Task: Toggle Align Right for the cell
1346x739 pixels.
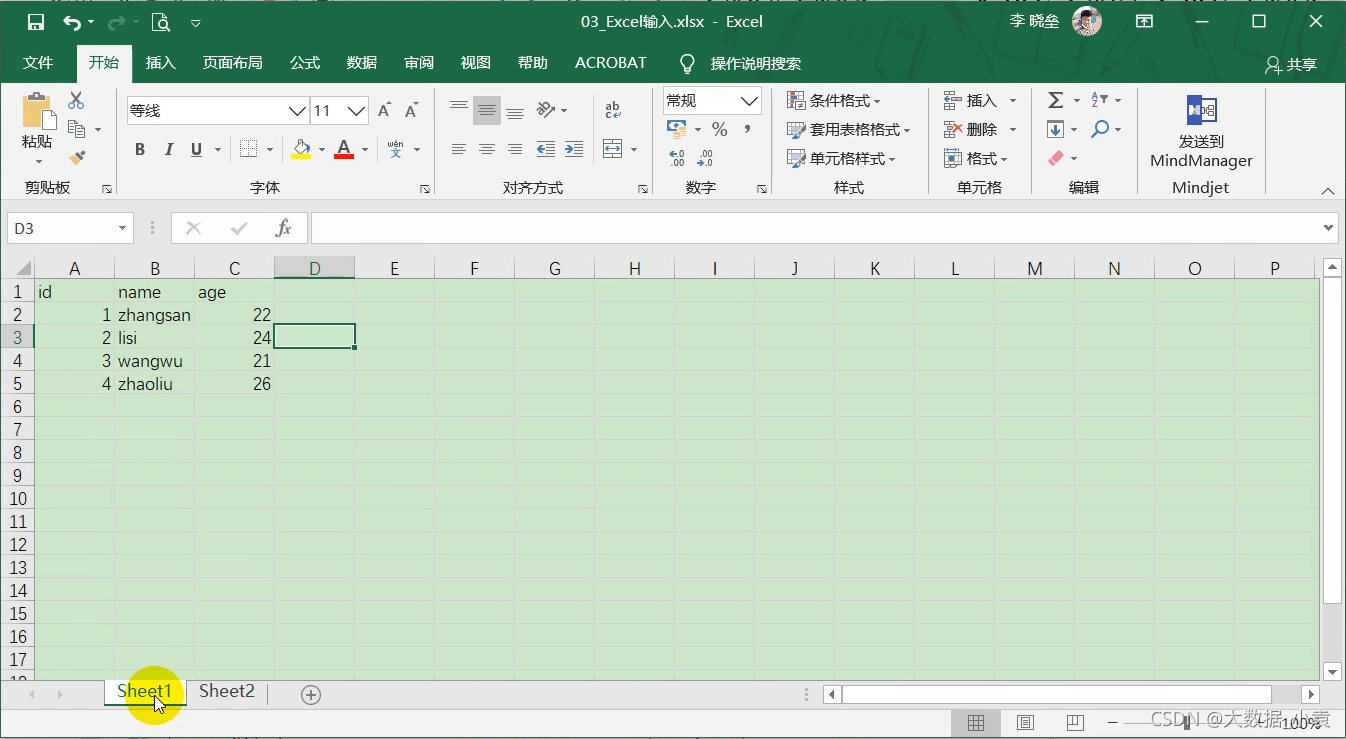Action: pyautogui.click(x=515, y=149)
